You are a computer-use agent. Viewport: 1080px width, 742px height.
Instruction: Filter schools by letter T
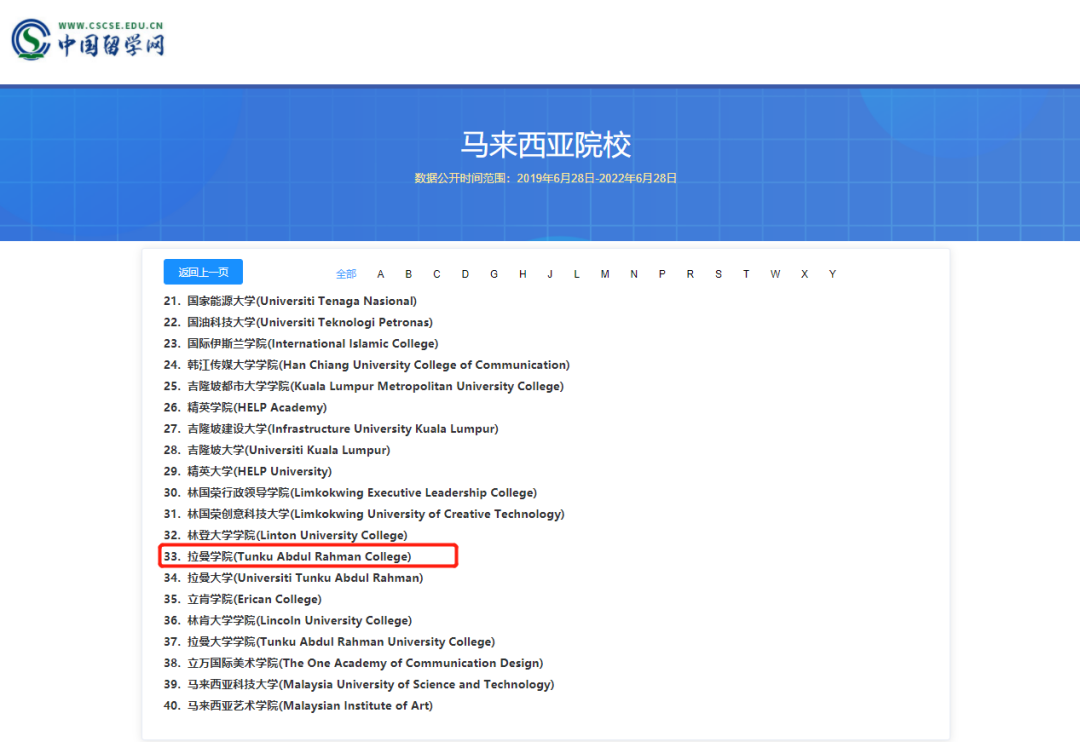point(746,274)
